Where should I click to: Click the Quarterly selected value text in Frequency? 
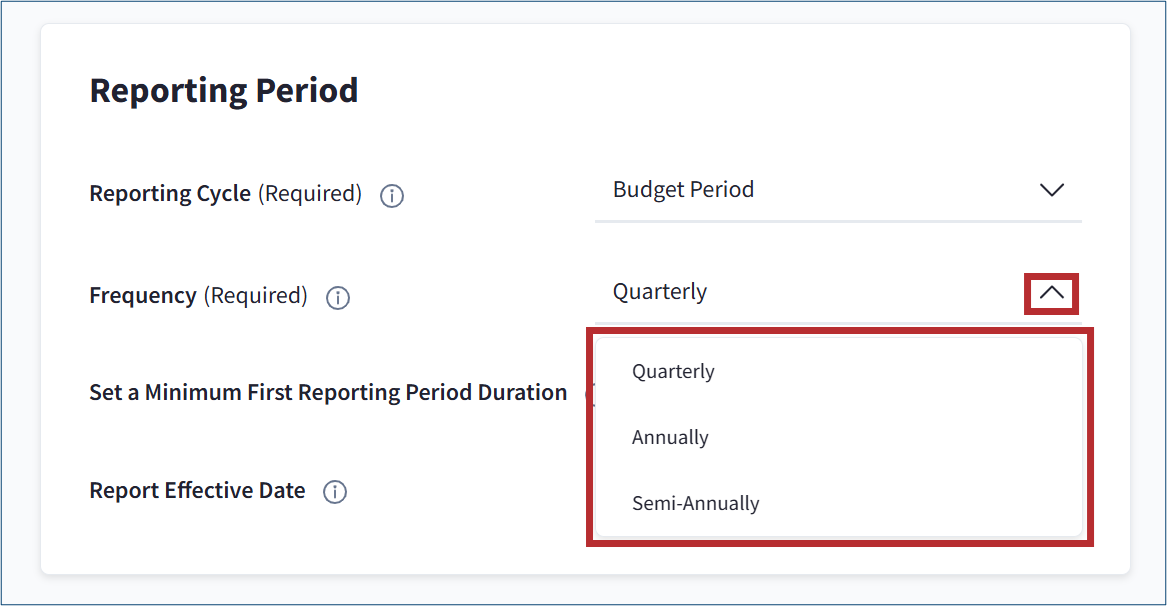(660, 292)
